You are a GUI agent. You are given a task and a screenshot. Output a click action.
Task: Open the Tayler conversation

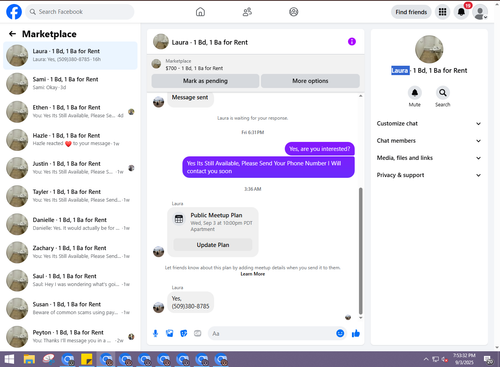point(70,196)
